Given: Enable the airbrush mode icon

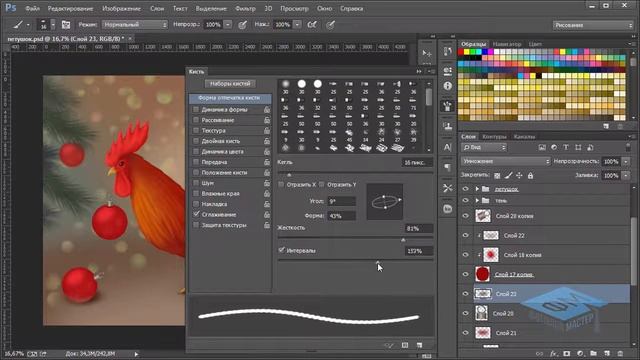Looking at the screenshot, I should pyautogui.click(x=312, y=25).
